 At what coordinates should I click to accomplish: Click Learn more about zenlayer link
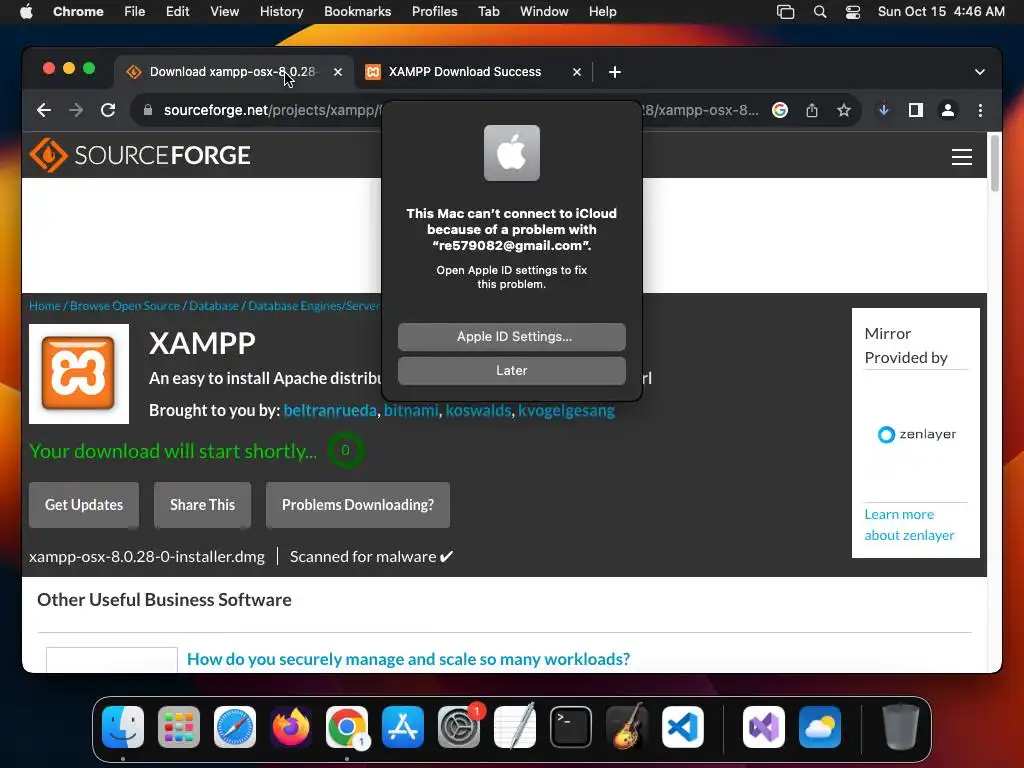pyautogui.click(x=909, y=524)
